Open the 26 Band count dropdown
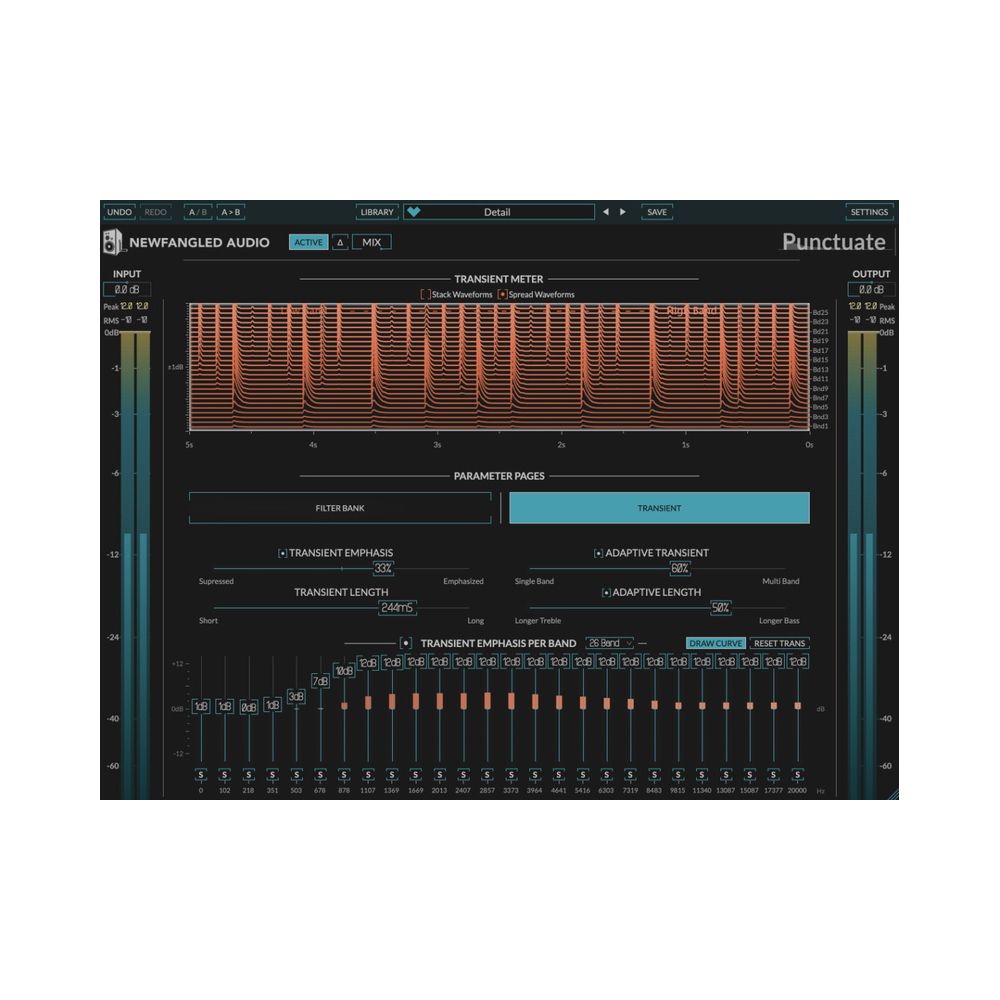This screenshot has width=1000, height=1000. coord(611,643)
